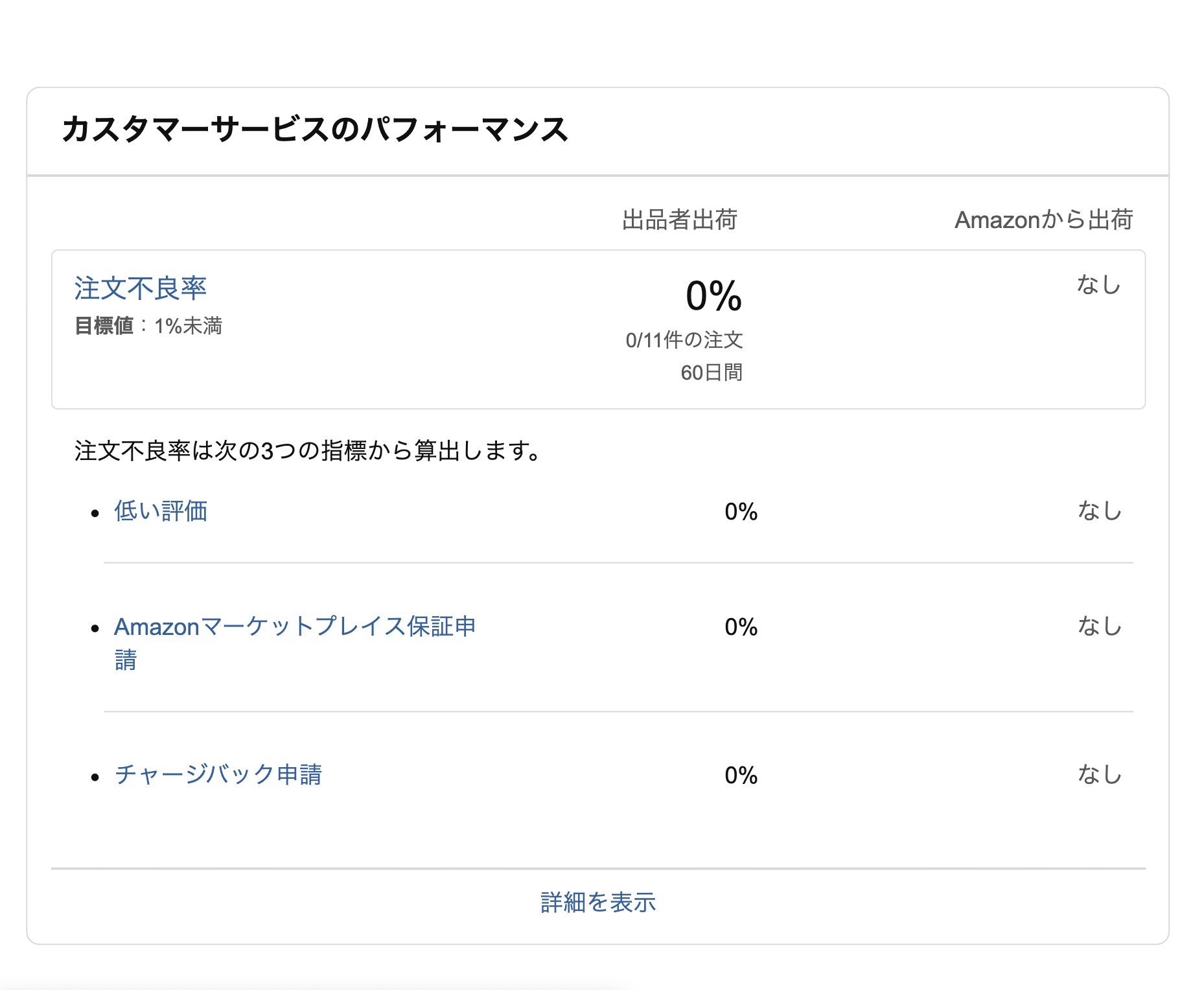Open the 注文不良率 link

point(141,288)
